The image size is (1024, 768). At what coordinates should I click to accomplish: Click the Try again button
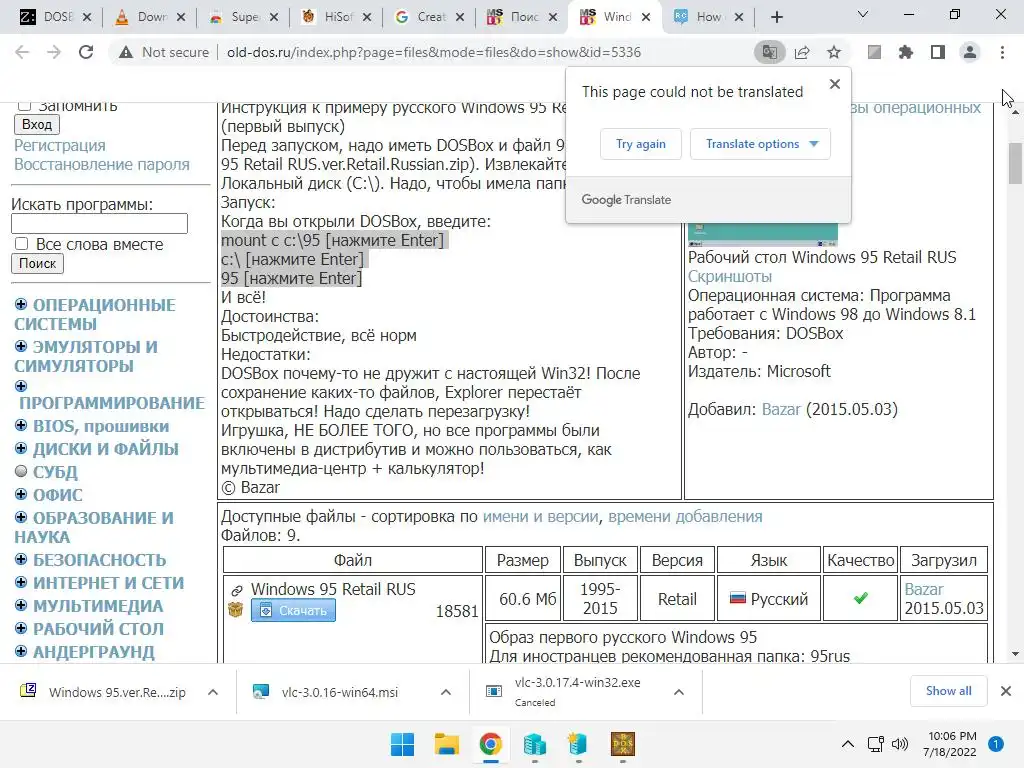coord(641,144)
